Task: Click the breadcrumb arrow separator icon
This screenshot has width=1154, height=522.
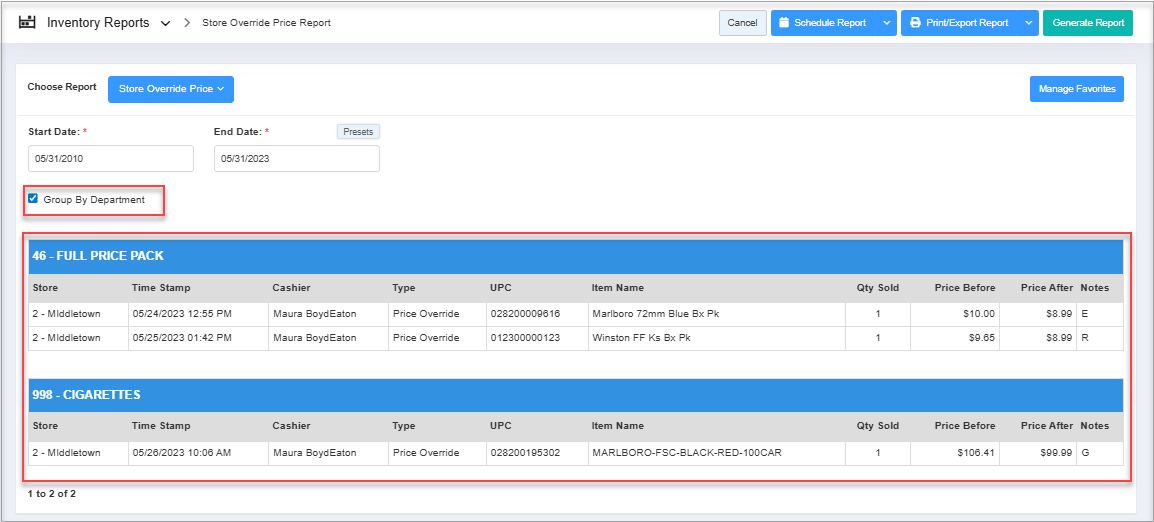Action: click(x=187, y=22)
